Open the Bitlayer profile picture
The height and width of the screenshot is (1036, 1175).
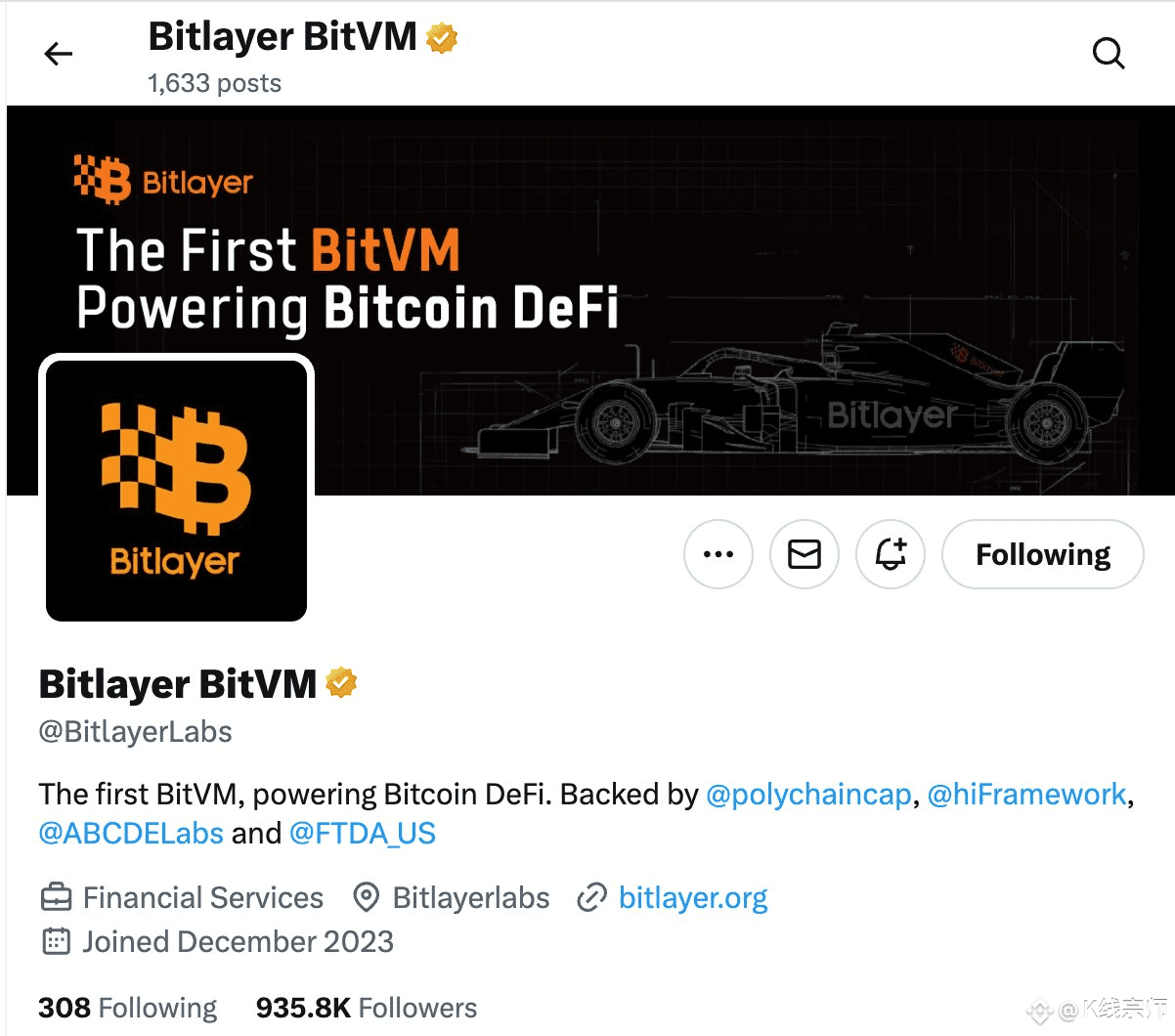point(176,491)
